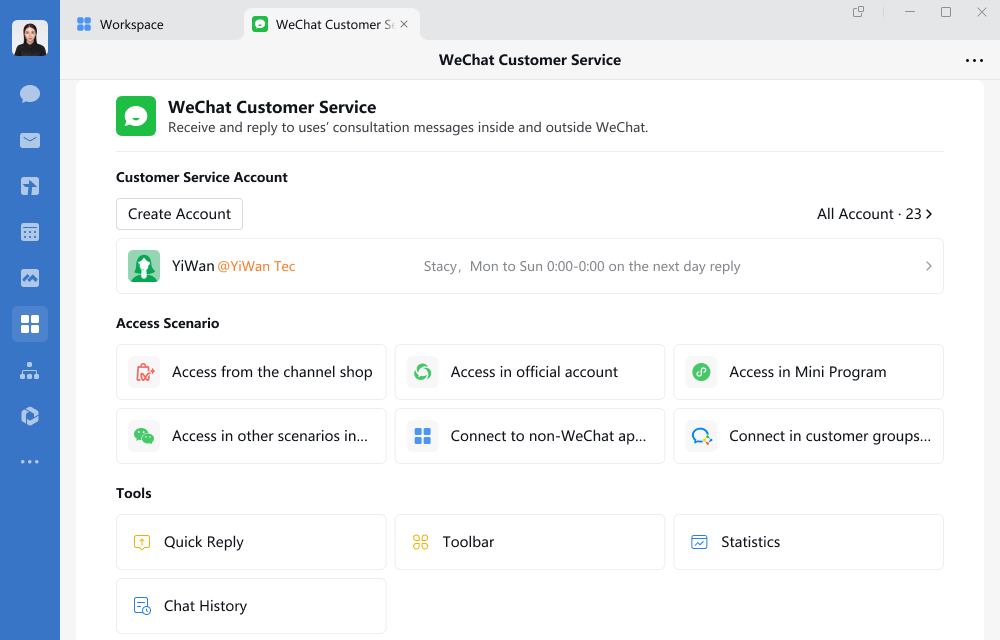Click the green WeChat Customer Service logo
Screen dimensions: 1000x640
pyautogui.click(x=136, y=116)
